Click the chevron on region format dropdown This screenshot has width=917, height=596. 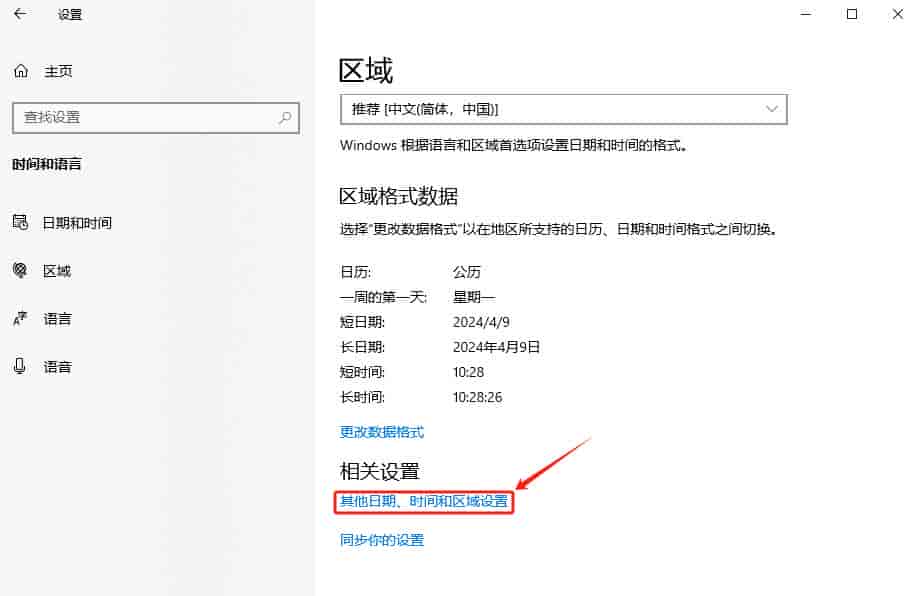coord(771,109)
